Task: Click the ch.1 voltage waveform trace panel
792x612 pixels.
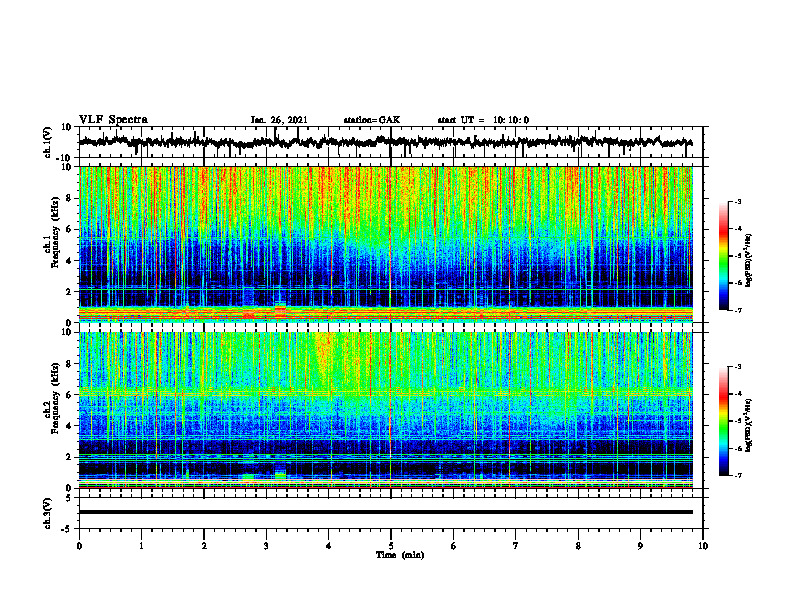Action: 390,142
